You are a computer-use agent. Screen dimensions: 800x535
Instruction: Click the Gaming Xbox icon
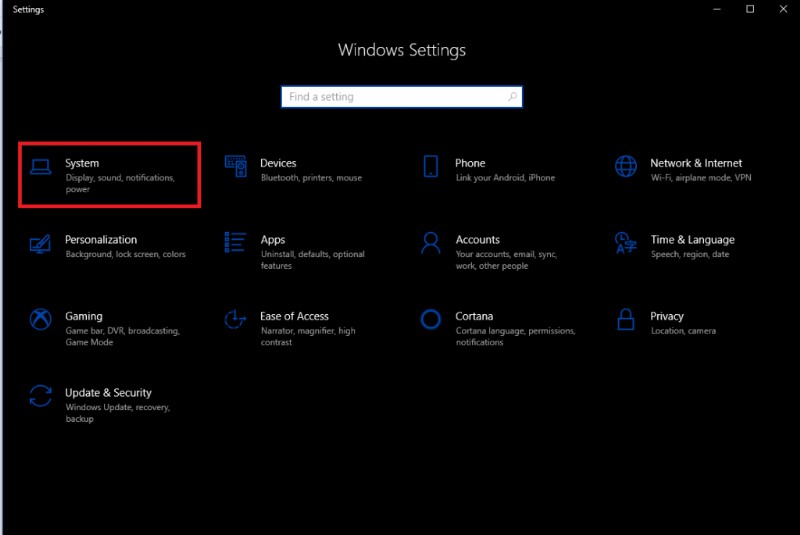tap(40, 319)
